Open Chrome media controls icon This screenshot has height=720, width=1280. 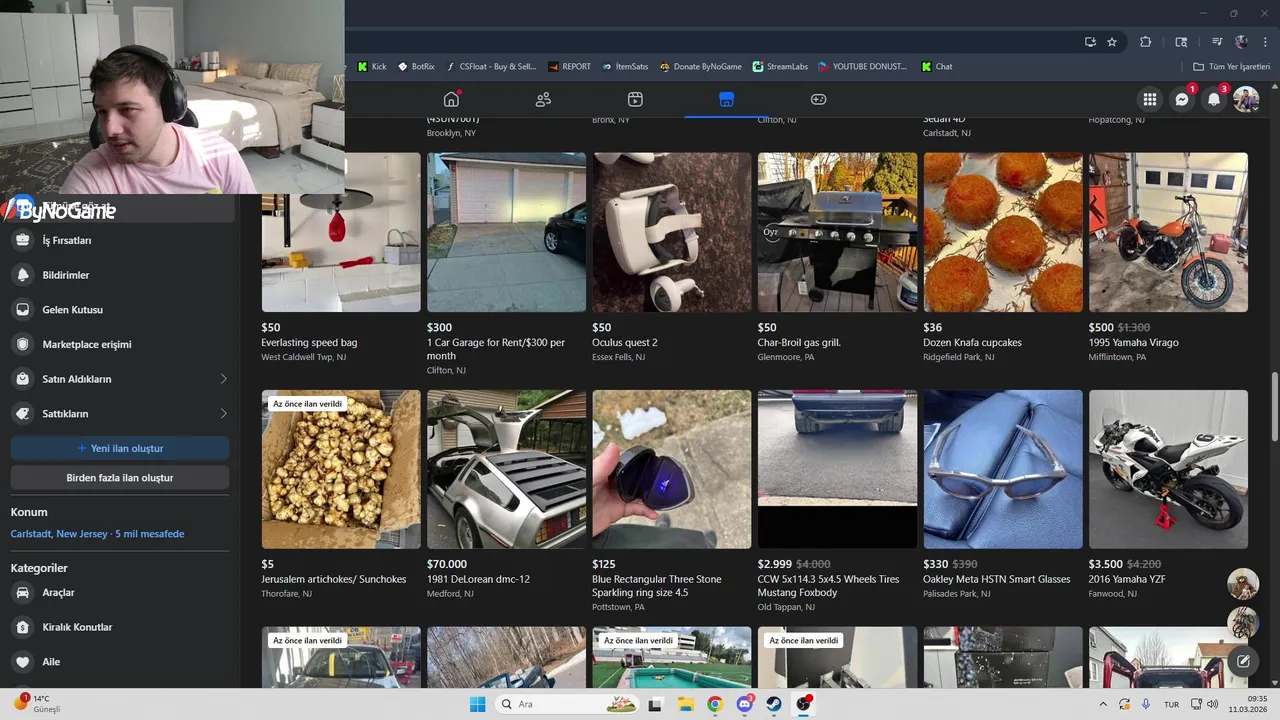pyautogui.click(x=1217, y=42)
